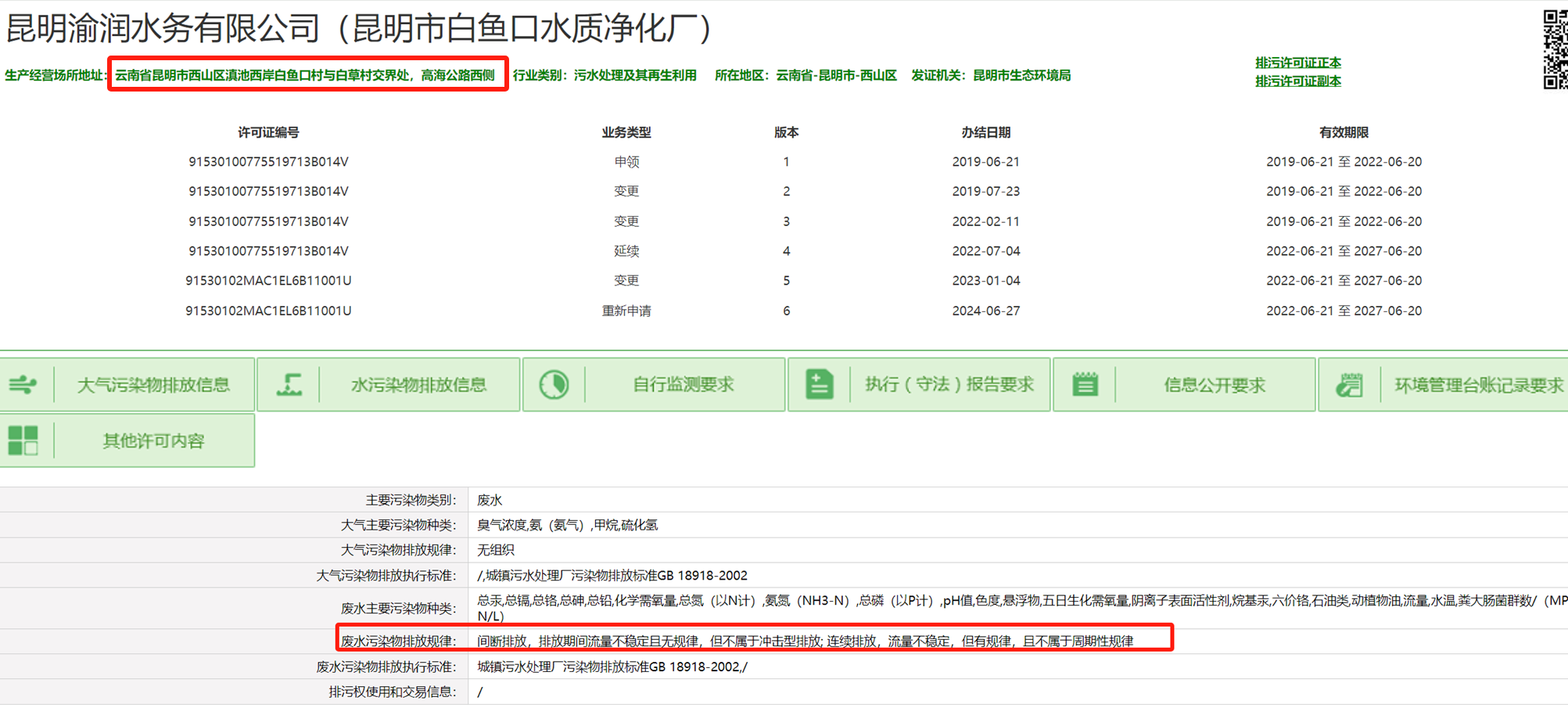Click the 主要污染物类别 value 废水
The image size is (1568, 708).
click(490, 500)
